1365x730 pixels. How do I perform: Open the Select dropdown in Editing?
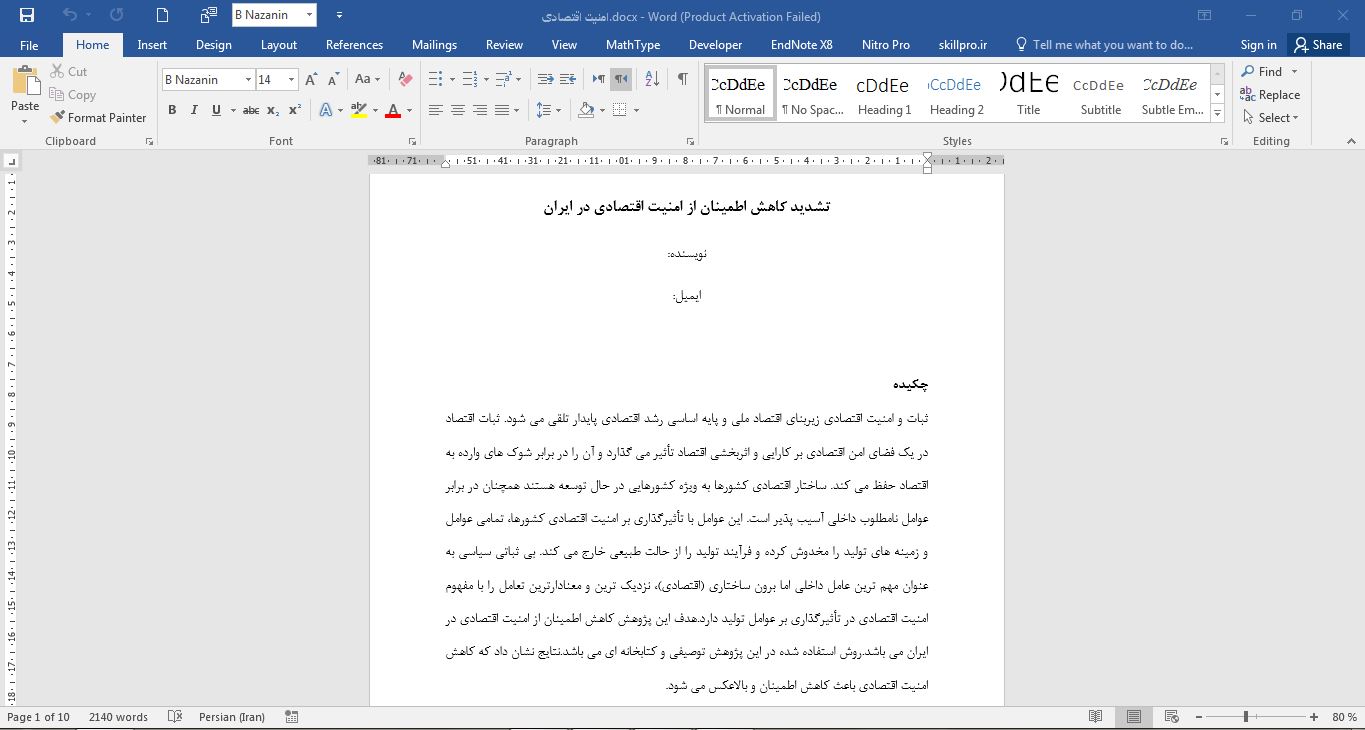(x=1271, y=118)
